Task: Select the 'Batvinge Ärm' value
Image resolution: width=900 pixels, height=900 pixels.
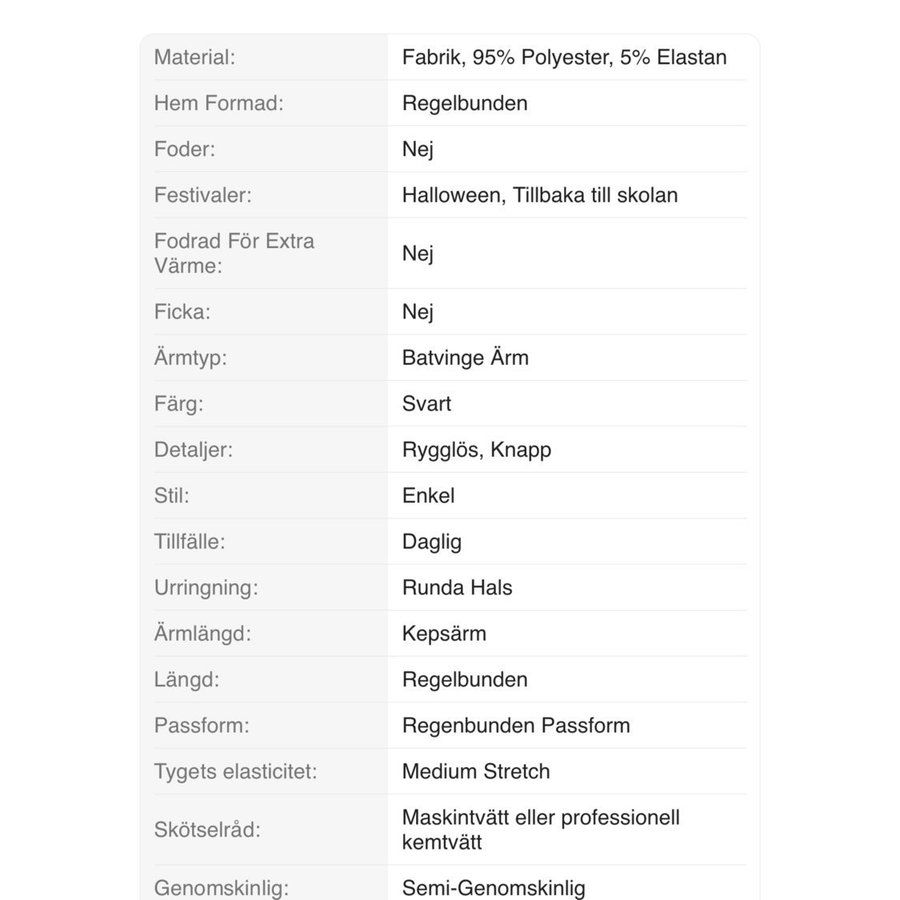Action: pos(465,358)
